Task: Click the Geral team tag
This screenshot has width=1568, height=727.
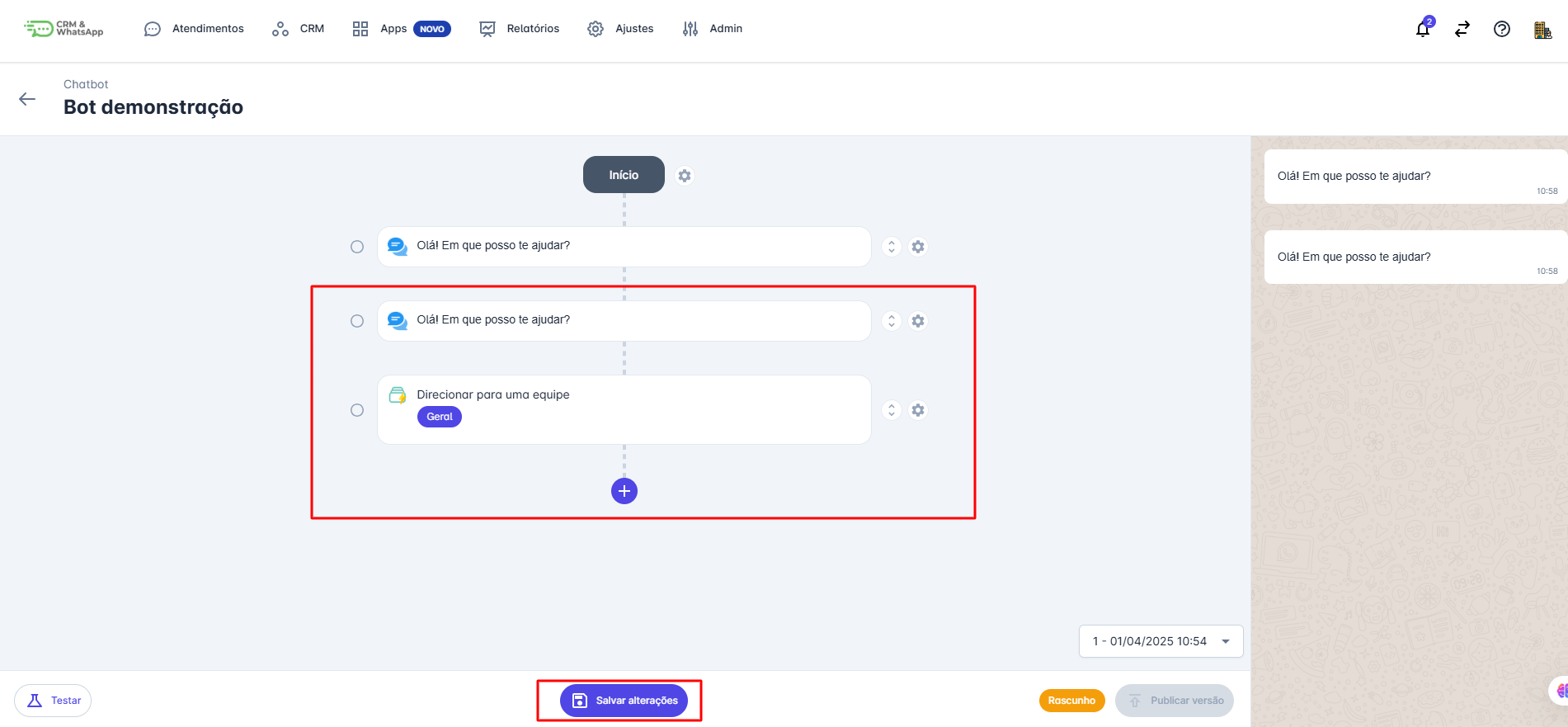Action: tap(440, 417)
